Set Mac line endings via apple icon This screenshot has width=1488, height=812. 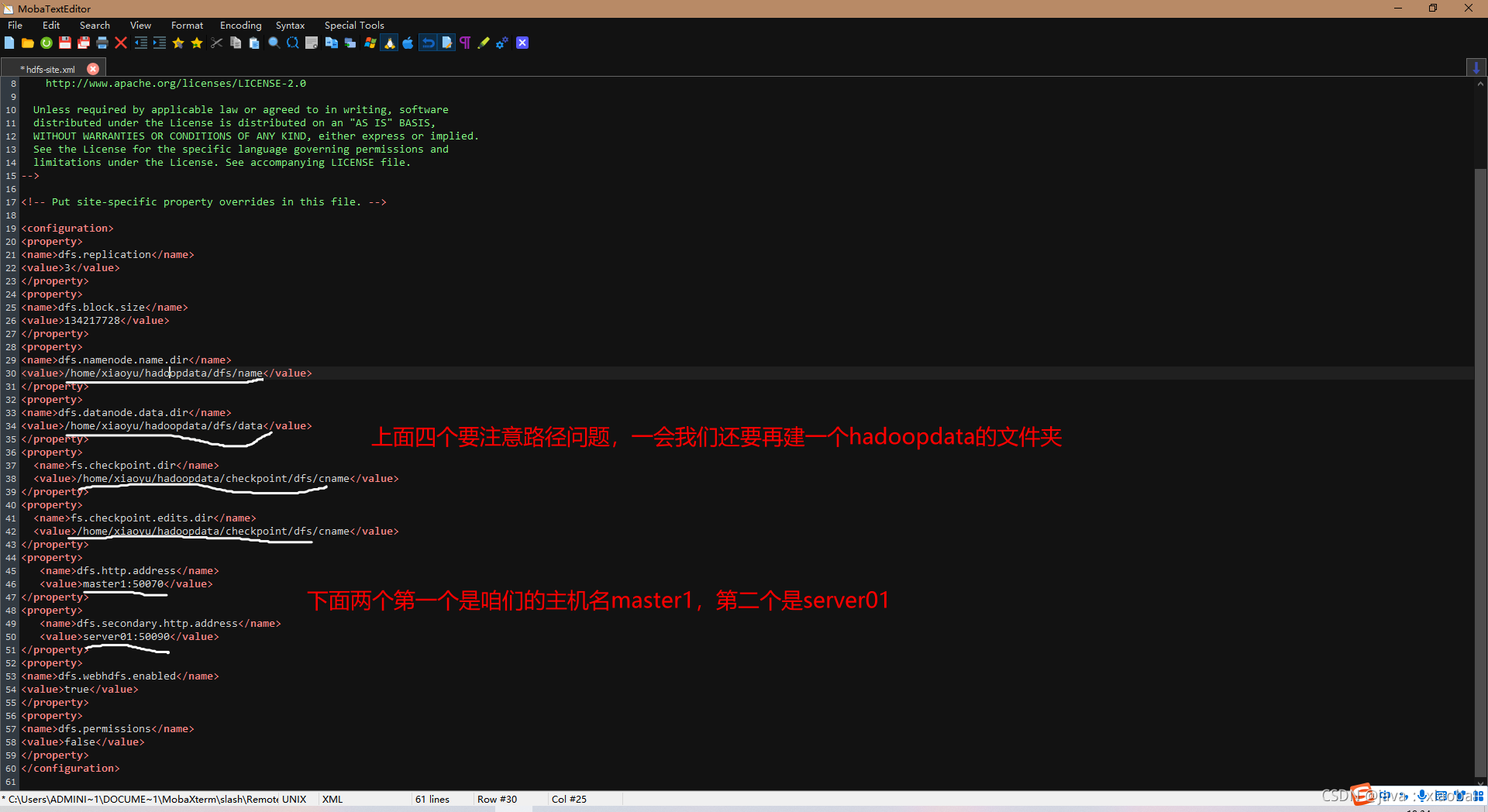[x=408, y=43]
